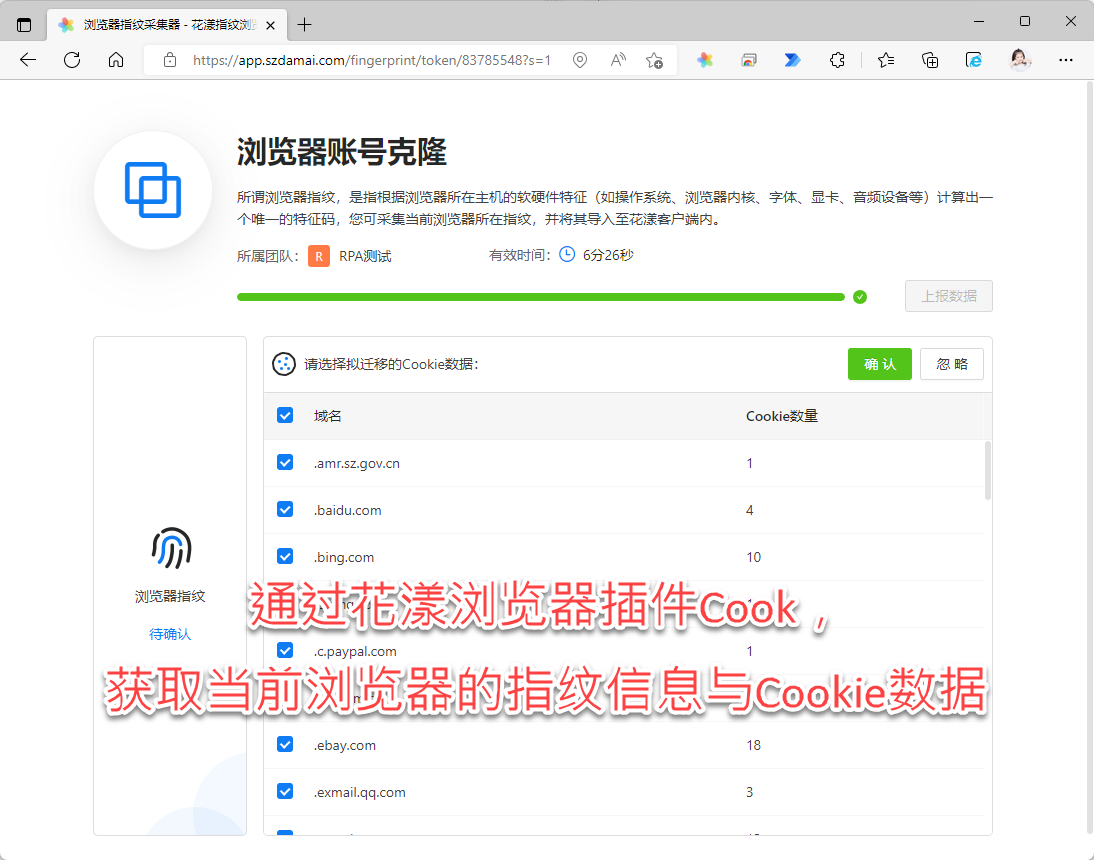Click the second toolbar extension icon

[749, 61]
